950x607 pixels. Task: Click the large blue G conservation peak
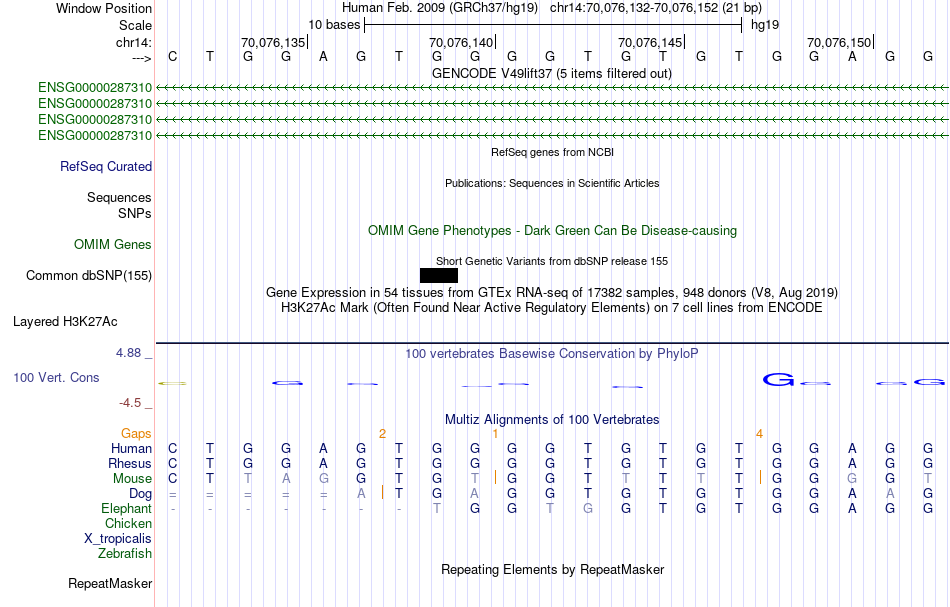pos(779,380)
